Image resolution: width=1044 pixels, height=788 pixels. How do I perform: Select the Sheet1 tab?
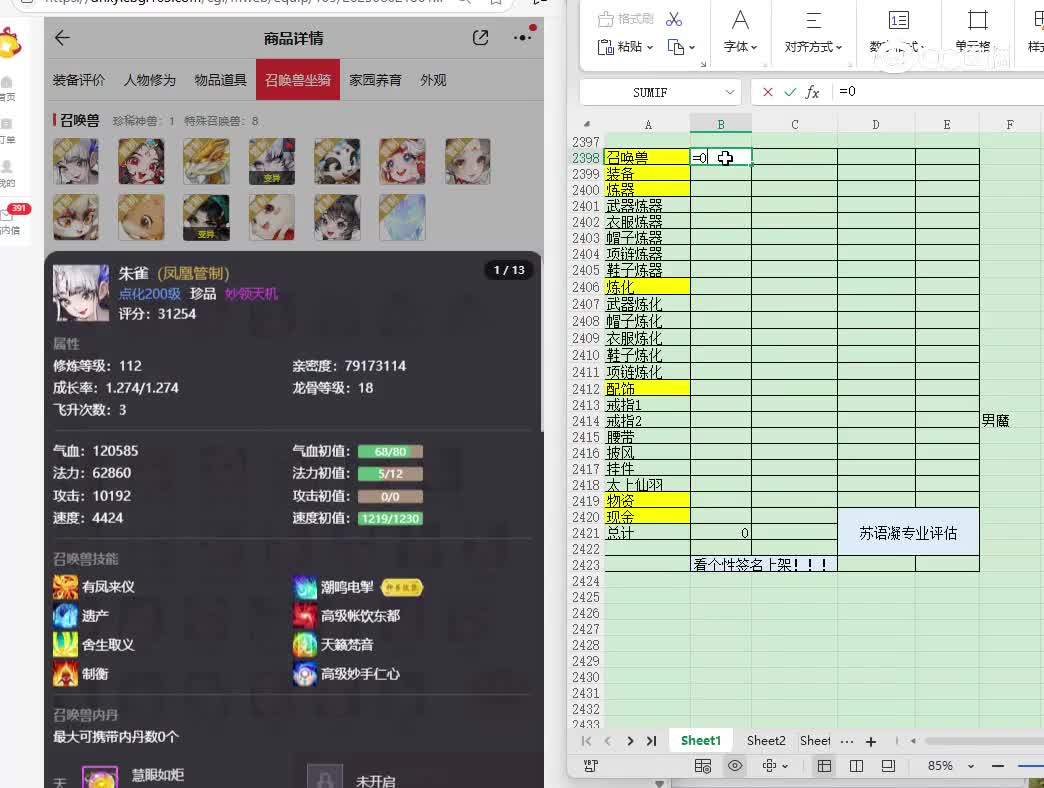pos(700,741)
